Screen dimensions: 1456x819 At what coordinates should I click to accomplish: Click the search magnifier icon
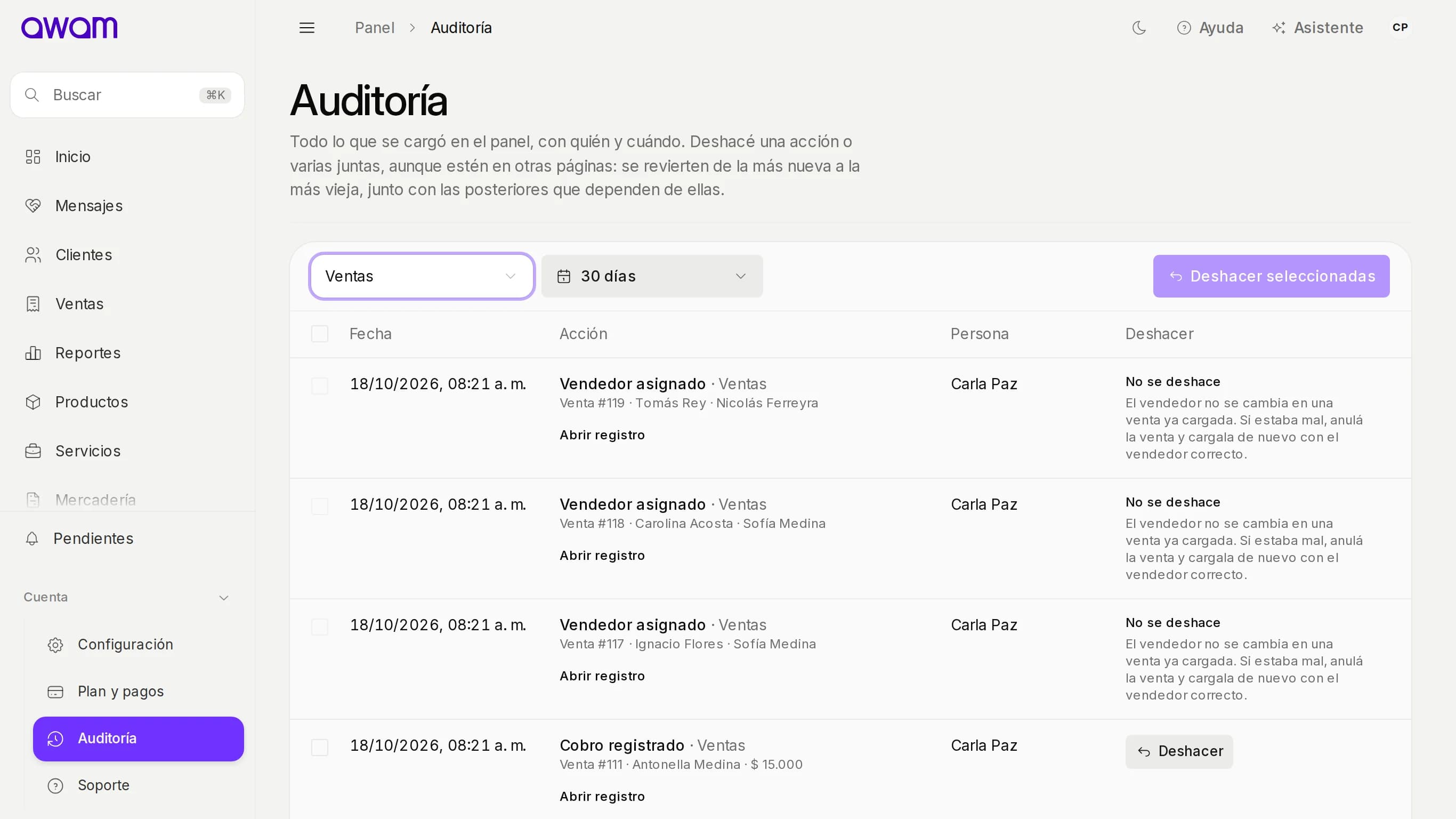click(32, 95)
